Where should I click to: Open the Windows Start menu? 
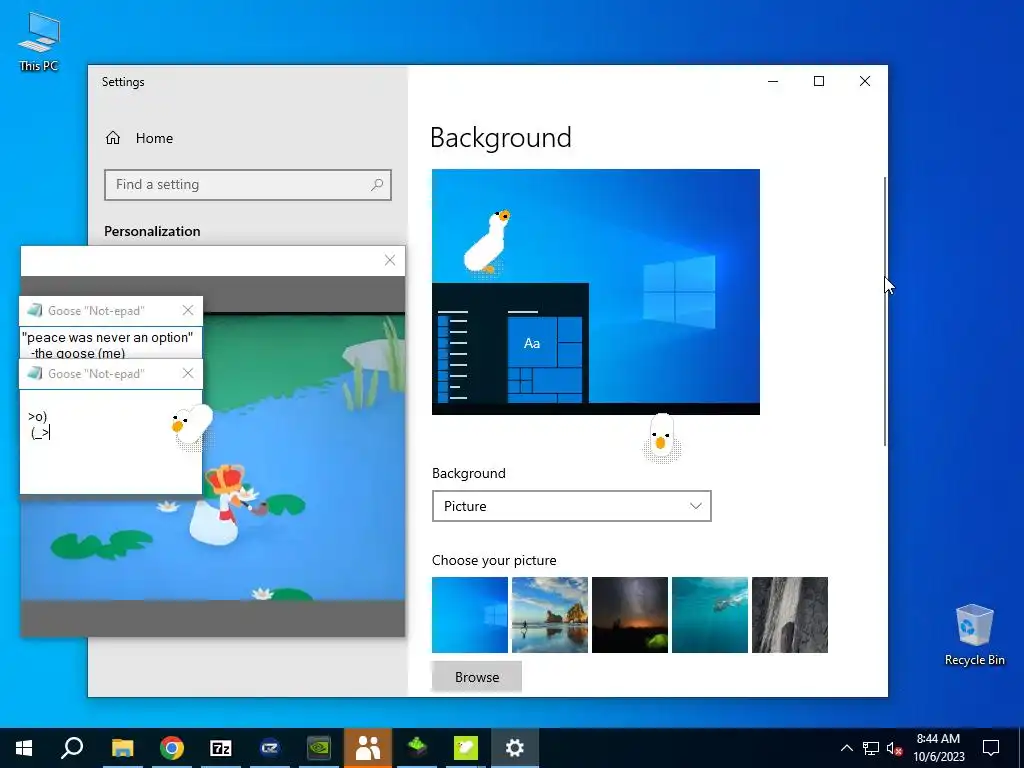coord(24,748)
